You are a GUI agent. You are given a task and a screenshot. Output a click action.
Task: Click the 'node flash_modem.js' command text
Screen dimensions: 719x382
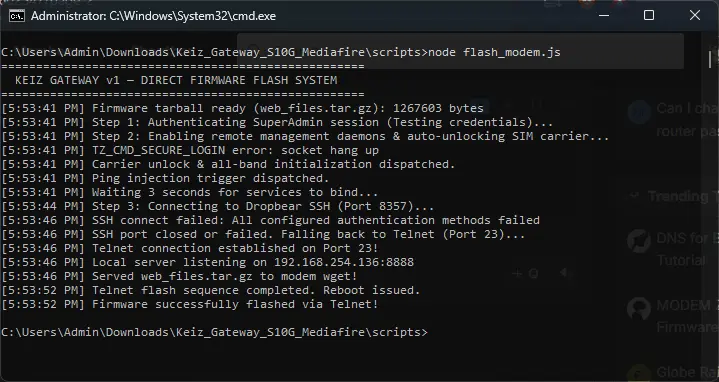tap(494, 52)
